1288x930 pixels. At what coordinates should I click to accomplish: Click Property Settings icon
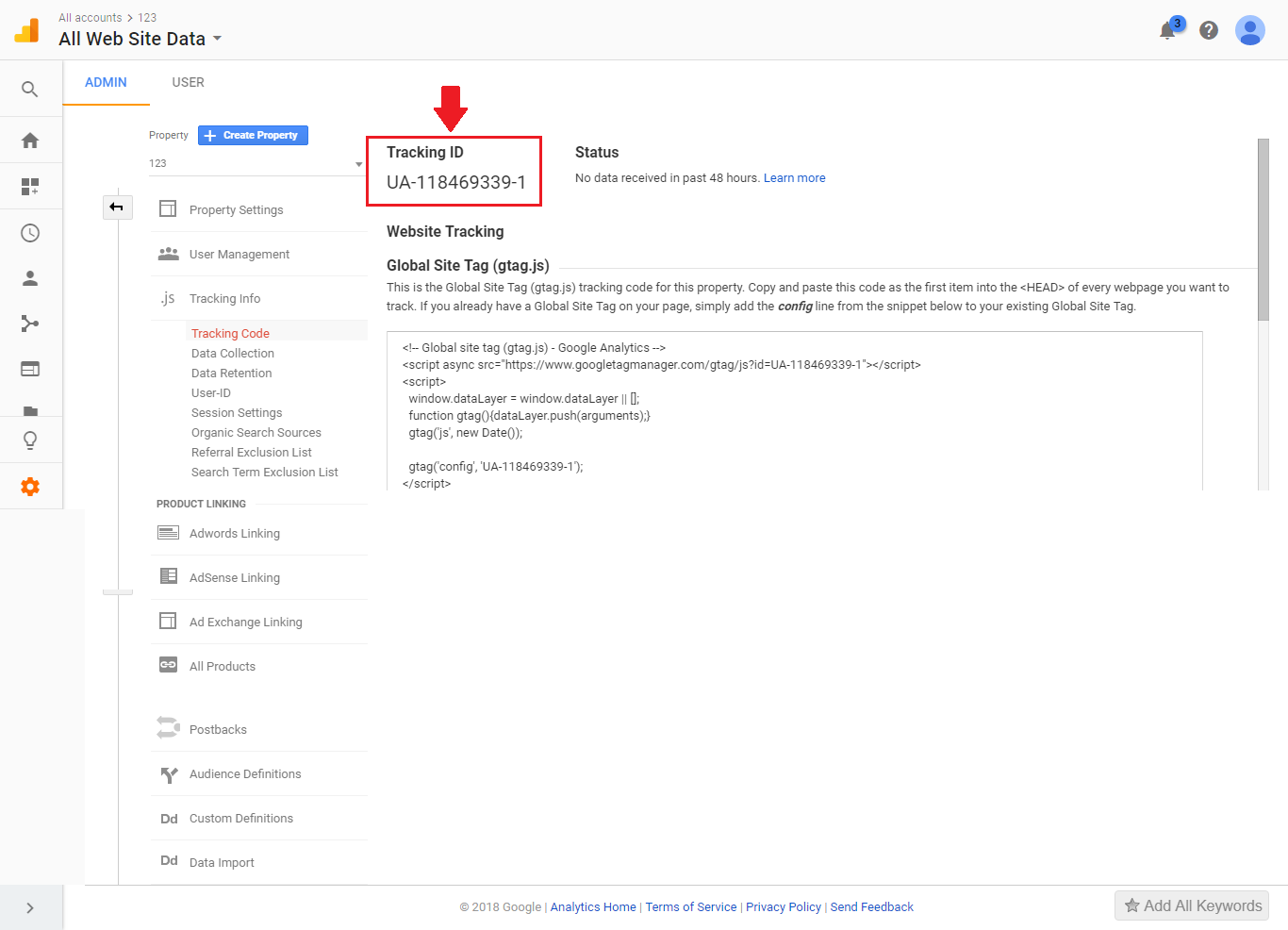[168, 208]
